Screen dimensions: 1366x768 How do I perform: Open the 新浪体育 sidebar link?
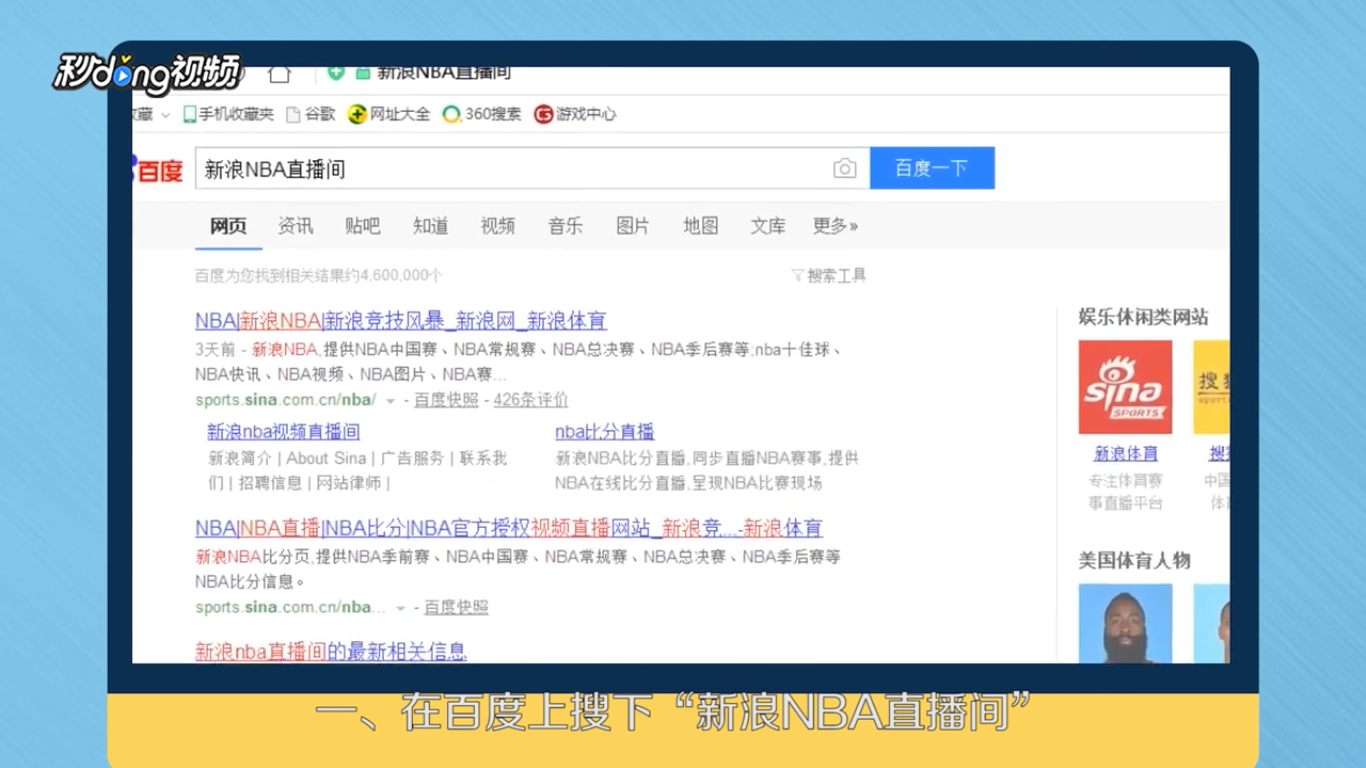click(1126, 454)
